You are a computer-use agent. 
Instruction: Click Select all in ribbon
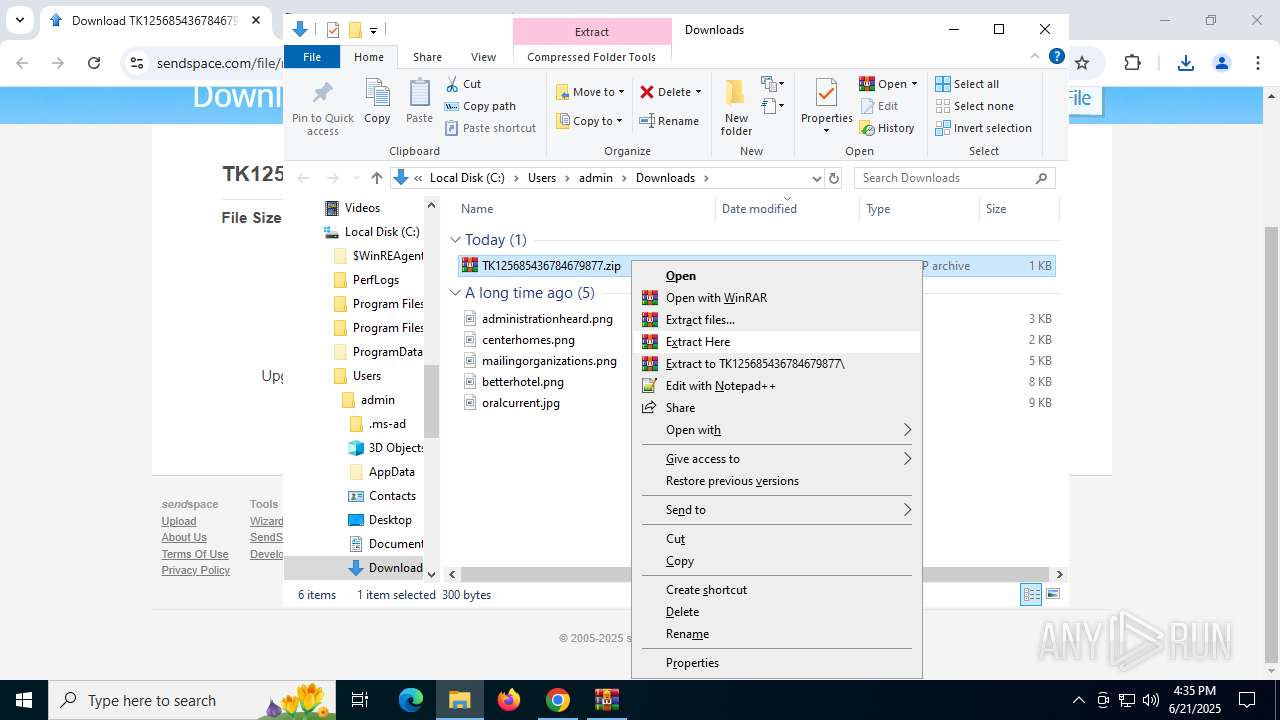[967, 84]
